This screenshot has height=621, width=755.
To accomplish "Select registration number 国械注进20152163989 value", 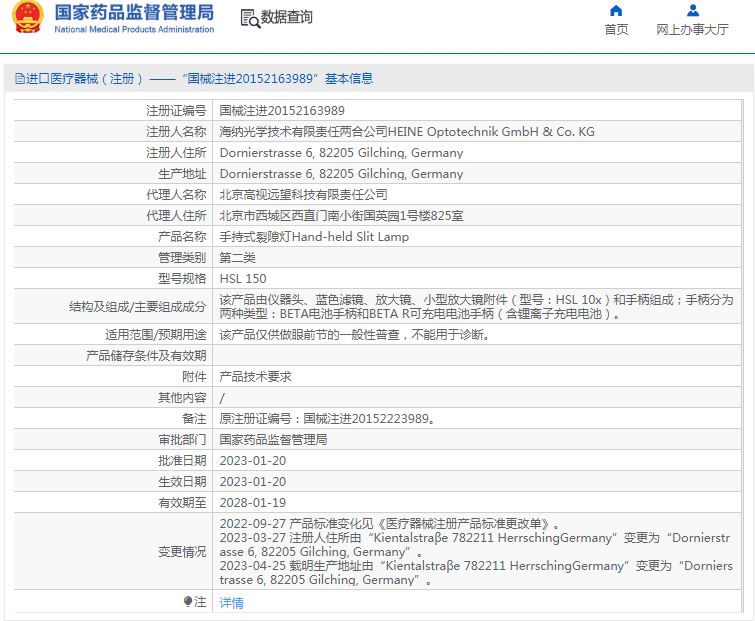I will (281, 111).
